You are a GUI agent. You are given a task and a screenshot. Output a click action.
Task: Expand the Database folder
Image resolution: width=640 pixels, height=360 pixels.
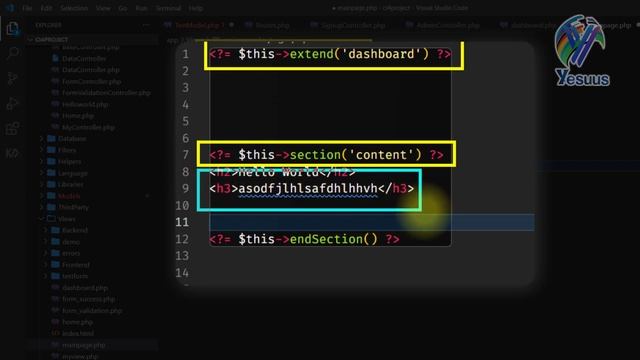pyautogui.click(x=72, y=139)
